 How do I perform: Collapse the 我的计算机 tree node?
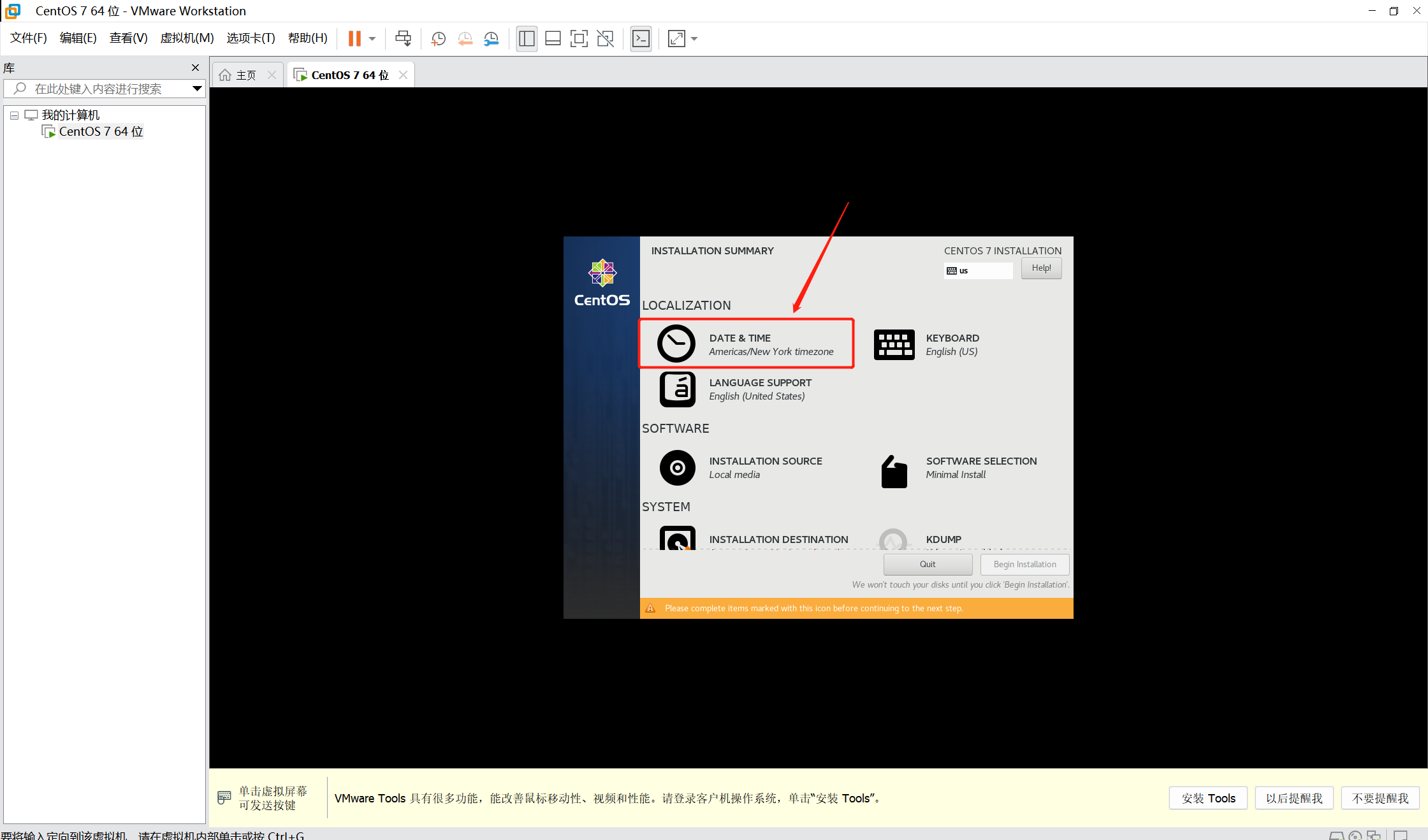click(14, 115)
